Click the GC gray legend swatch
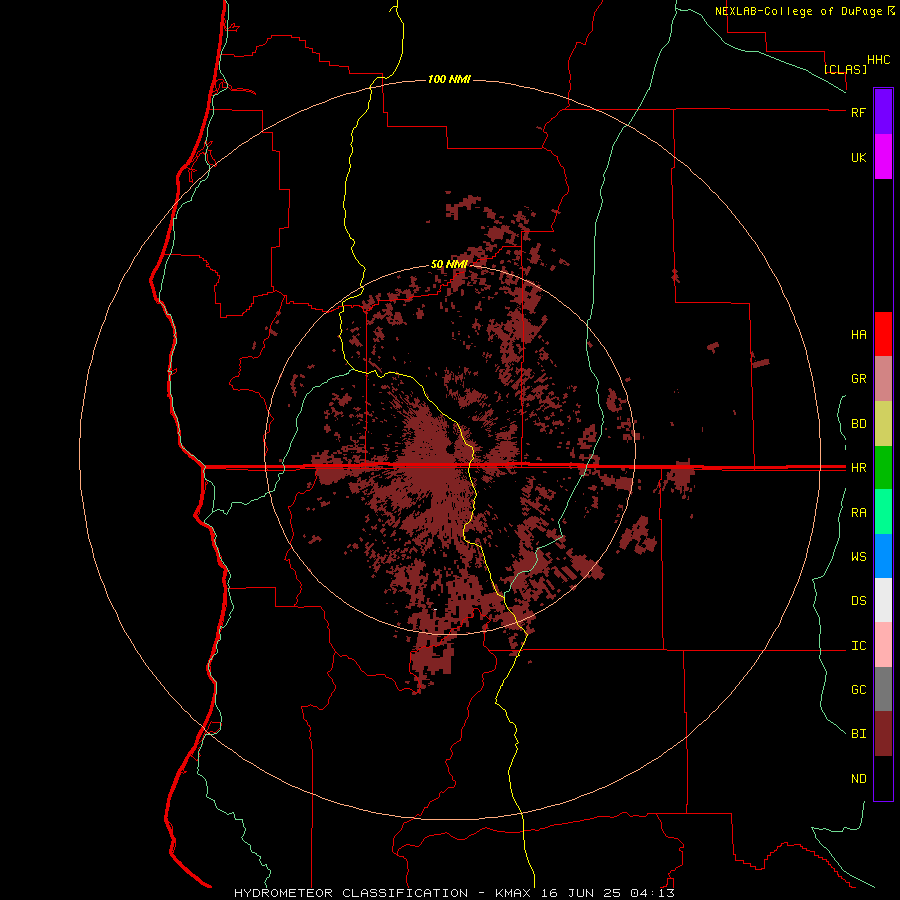Screen dimensions: 900x900 click(x=883, y=689)
